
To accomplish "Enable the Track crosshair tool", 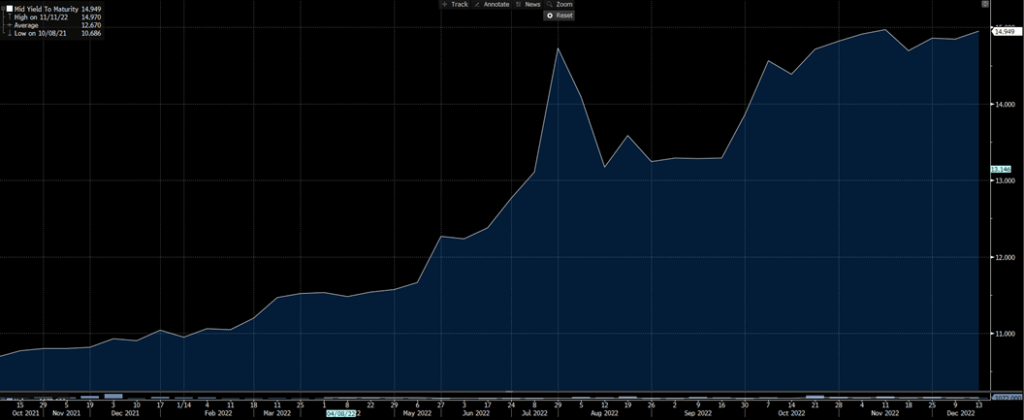I will coord(456,5).
